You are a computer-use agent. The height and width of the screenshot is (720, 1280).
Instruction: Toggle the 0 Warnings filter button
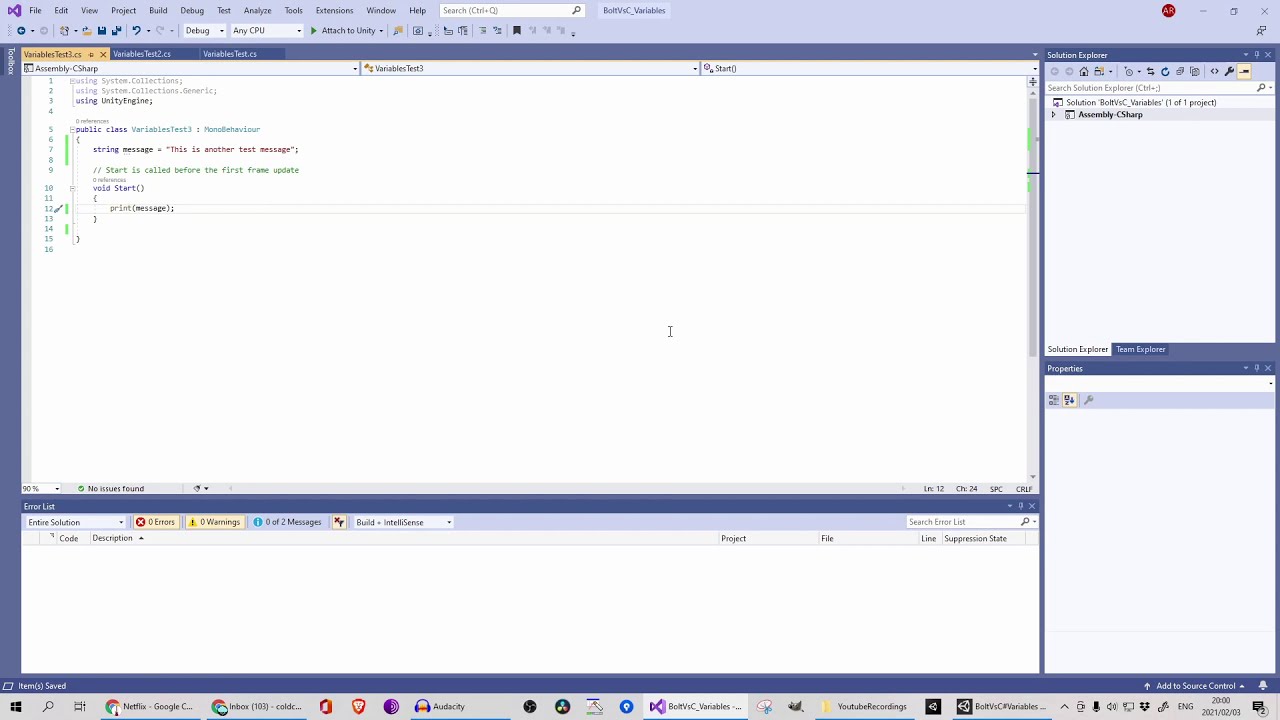pos(214,522)
